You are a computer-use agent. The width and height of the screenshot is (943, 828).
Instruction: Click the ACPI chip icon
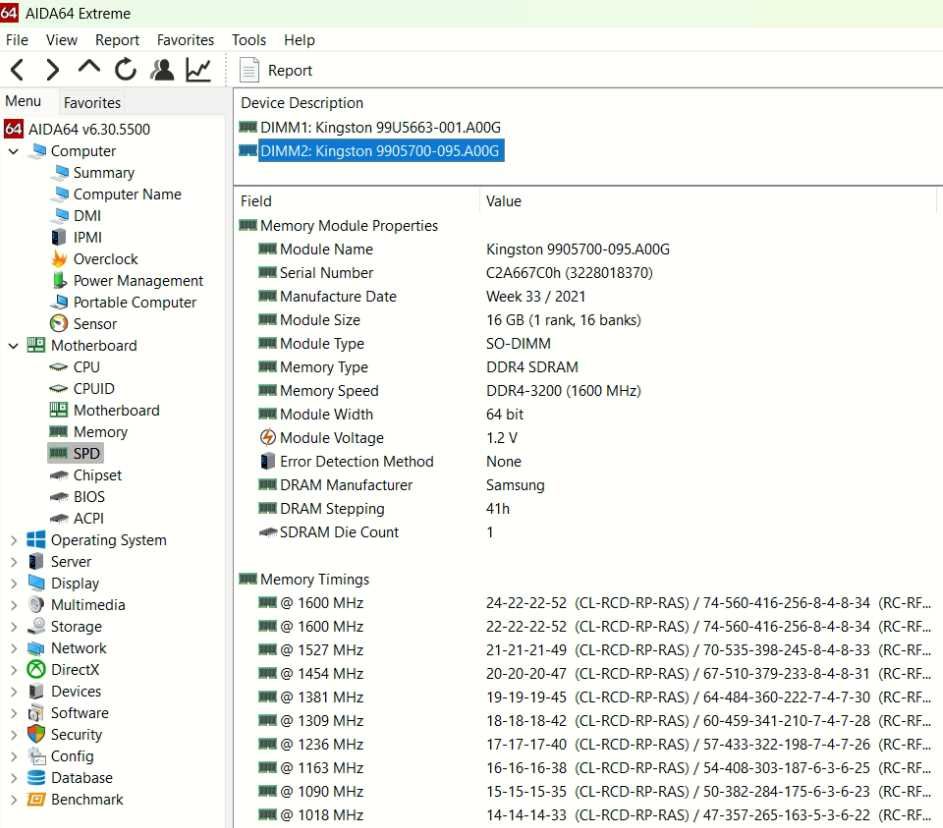58,518
